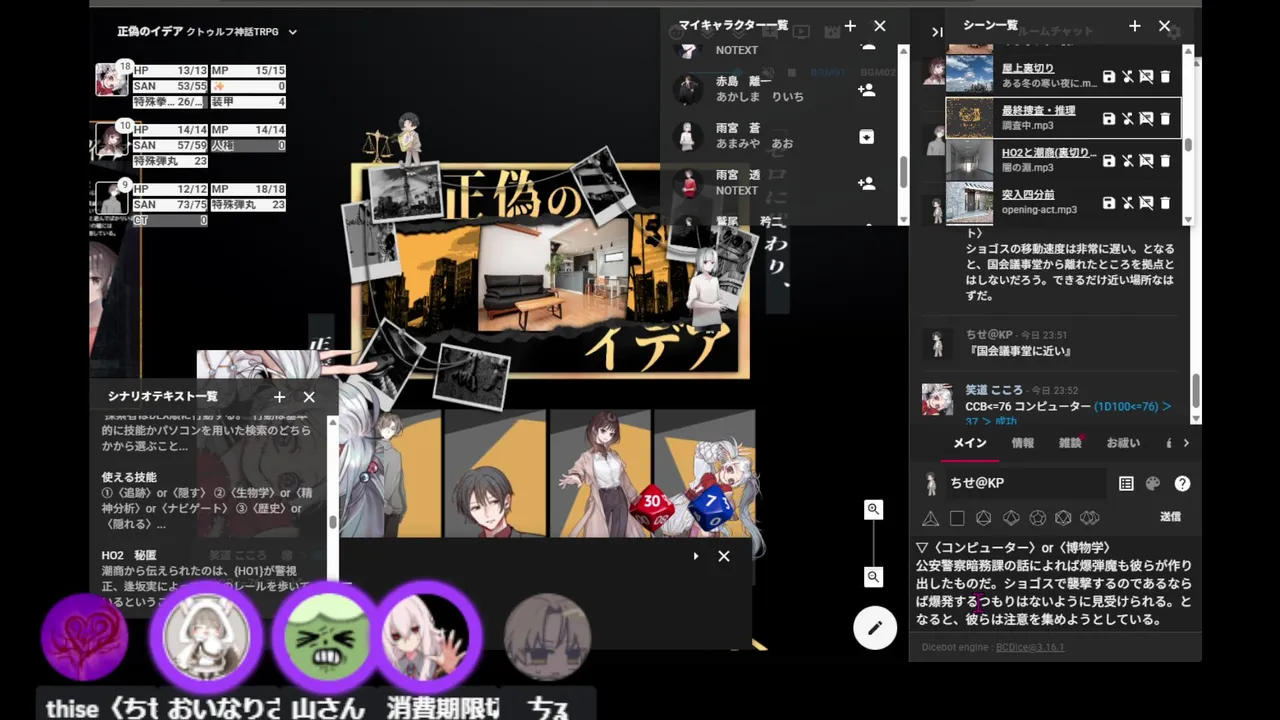Save the 最終捜査・推理 scene
This screenshot has height=720, width=1280.
tap(1108, 119)
